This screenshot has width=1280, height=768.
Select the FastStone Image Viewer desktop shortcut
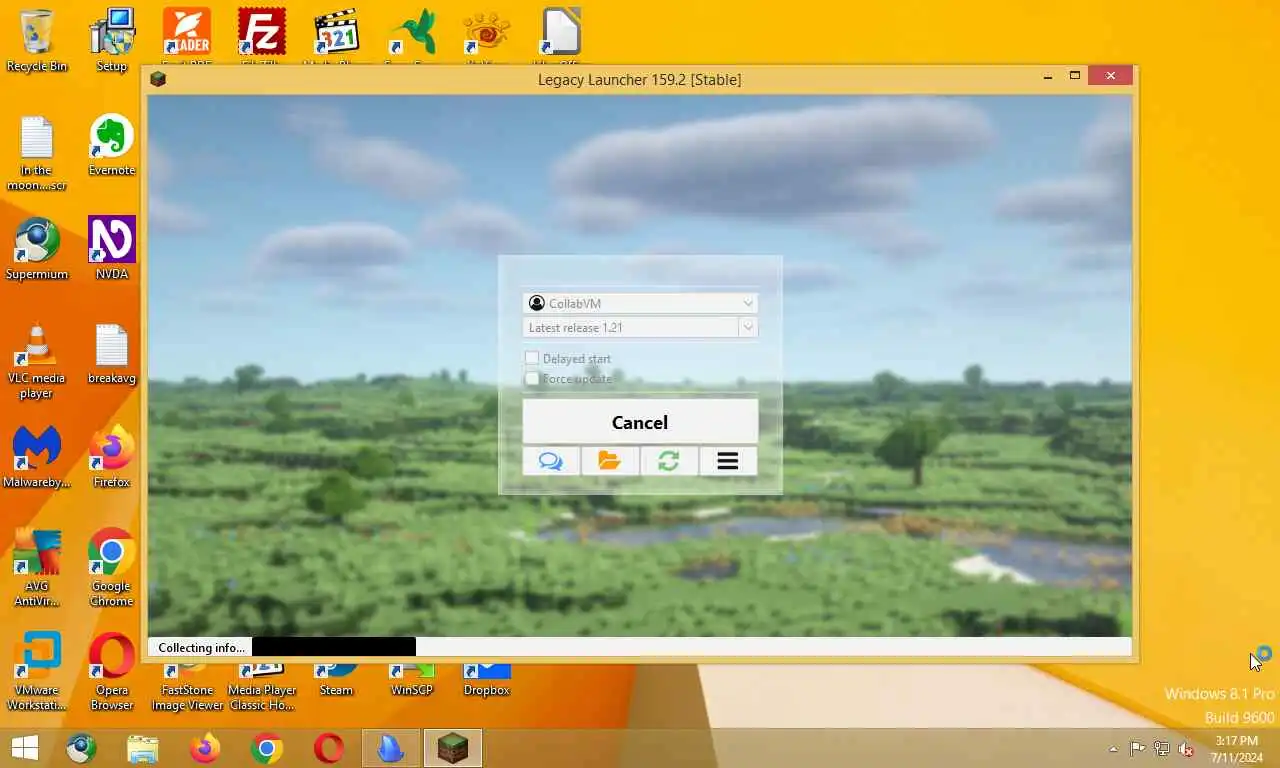click(x=187, y=688)
